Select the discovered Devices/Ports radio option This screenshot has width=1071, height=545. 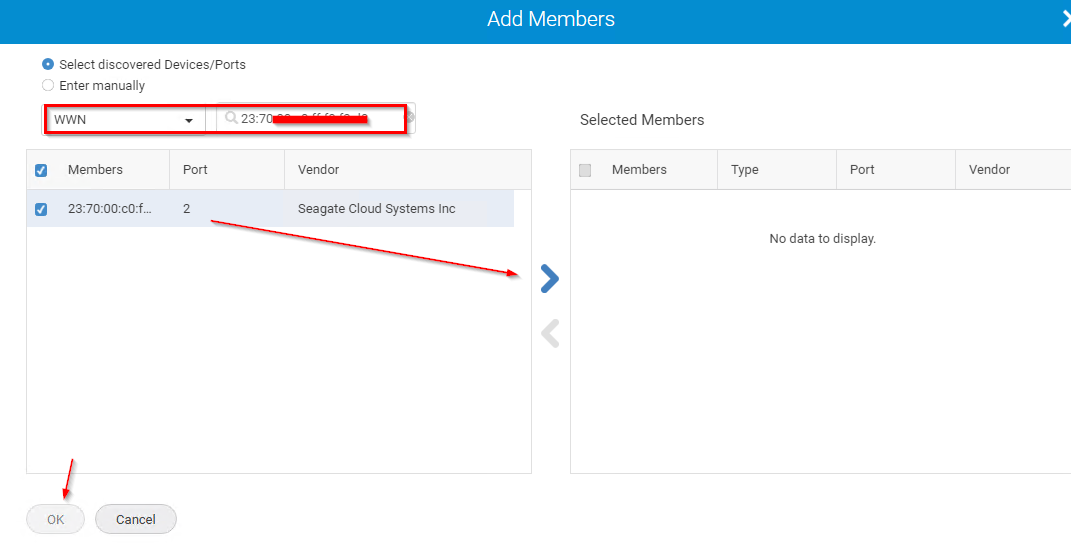(48, 64)
